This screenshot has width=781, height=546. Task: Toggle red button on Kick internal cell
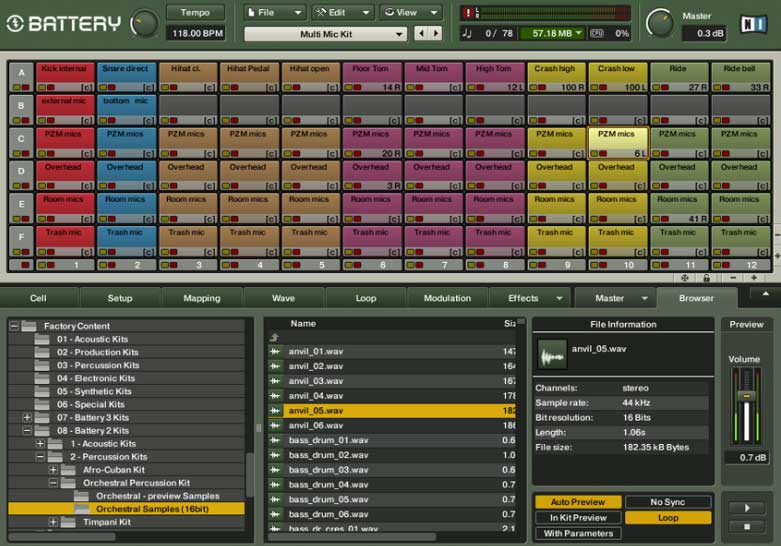[x=51, y=88]
